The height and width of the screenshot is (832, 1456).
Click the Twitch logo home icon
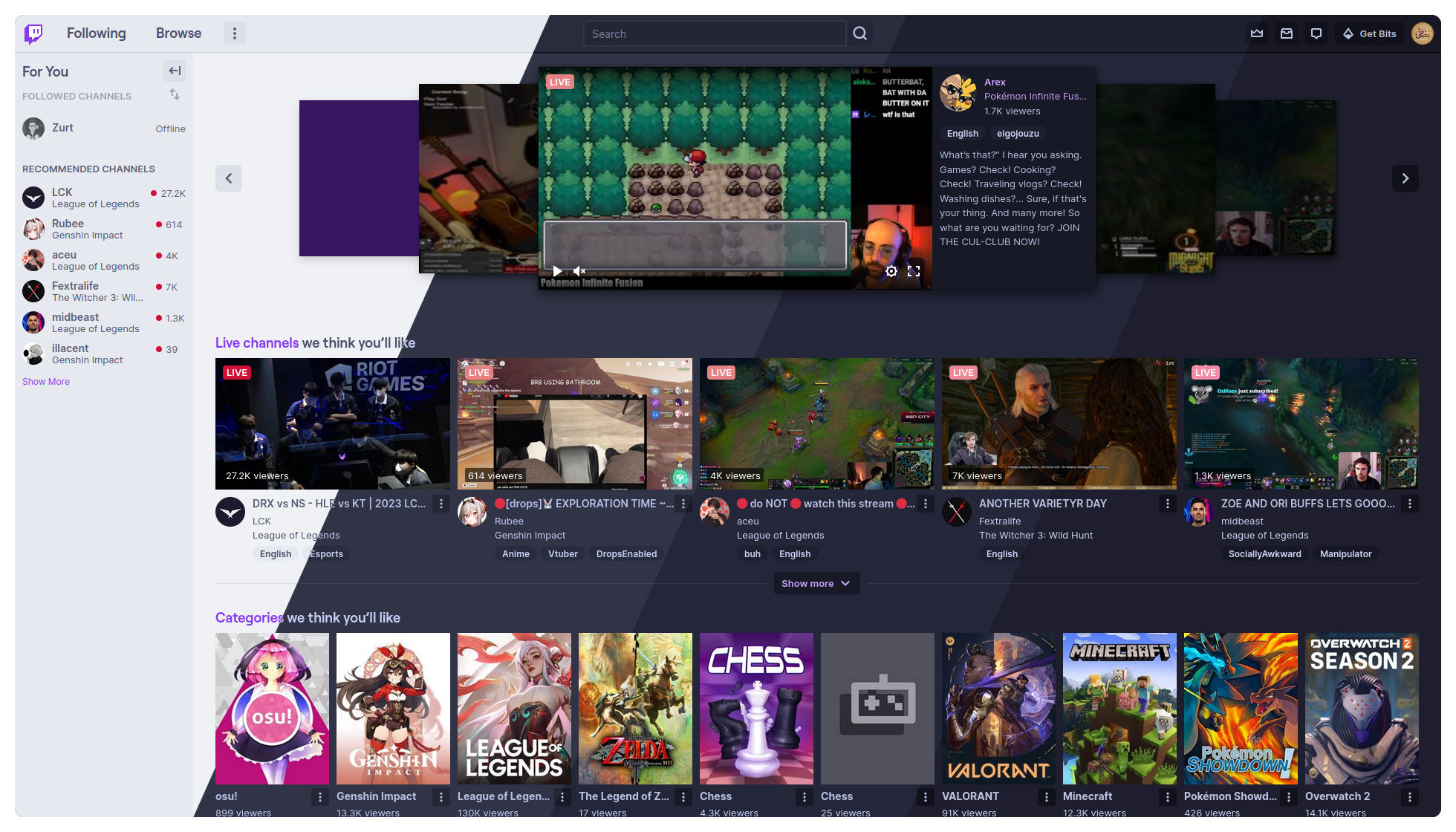coord(33,33)
